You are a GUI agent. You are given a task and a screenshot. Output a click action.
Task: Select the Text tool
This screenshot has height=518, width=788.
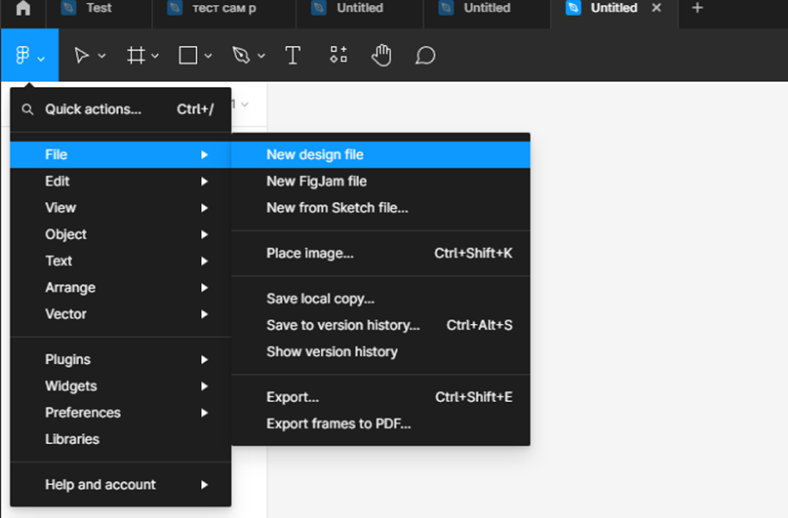click(293, 55)
